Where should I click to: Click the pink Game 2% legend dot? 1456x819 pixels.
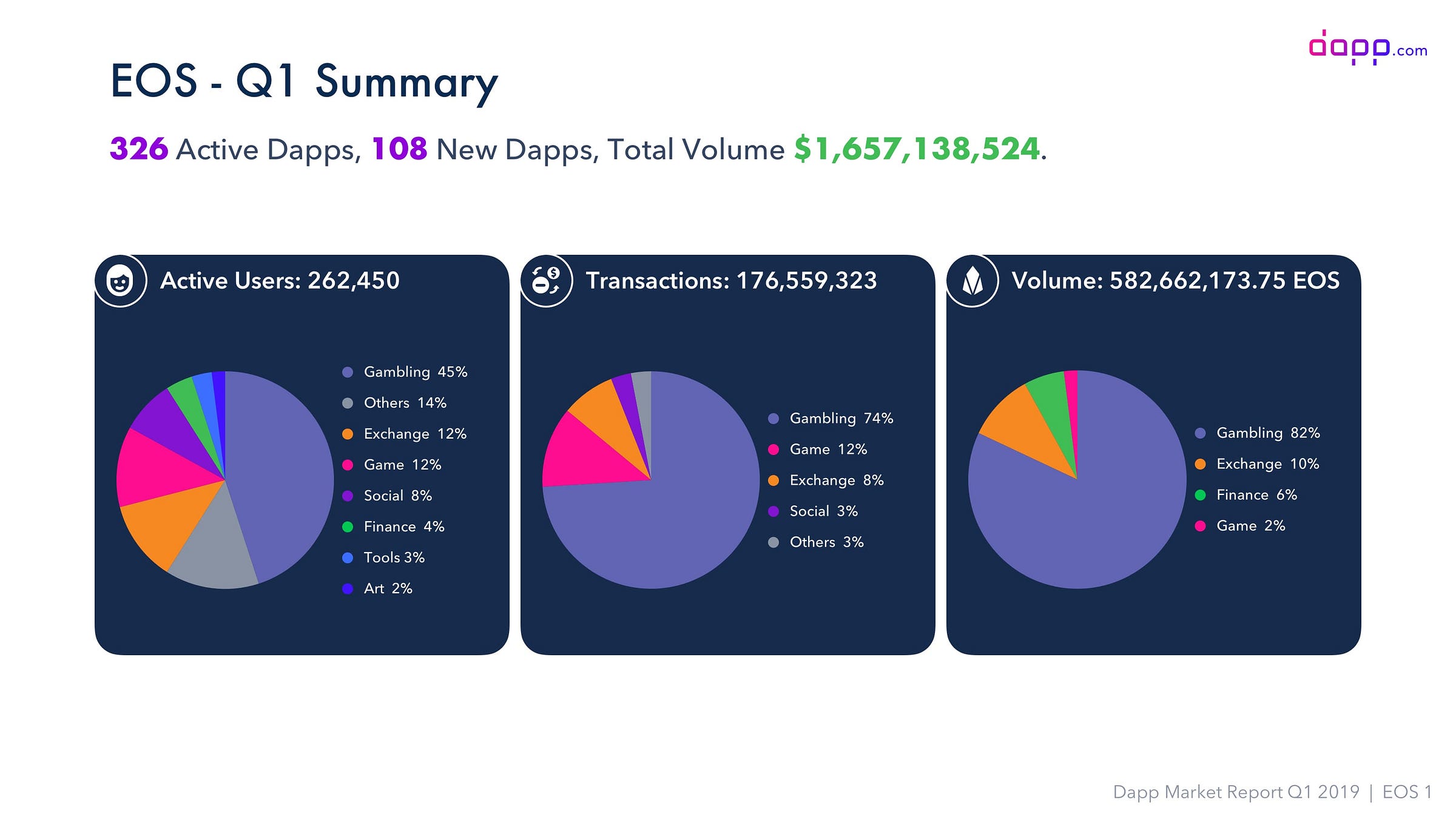[x=1200, y=526]
